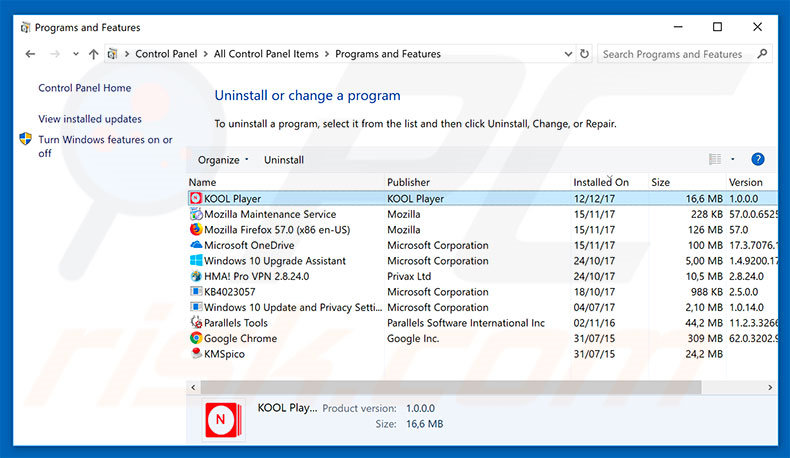Click the refresh icon in address bar
The height and width of the screenshot is (458, 790).
(x=584, y=54)
